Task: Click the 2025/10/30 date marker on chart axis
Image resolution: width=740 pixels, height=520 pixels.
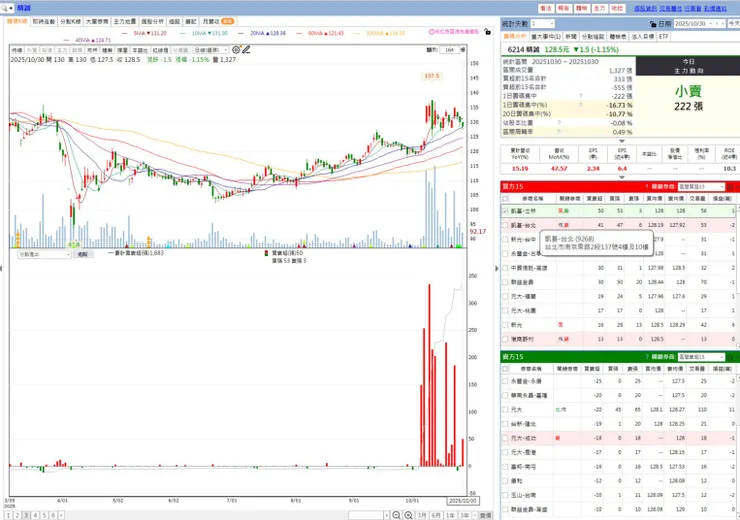Action: [462, 501]
